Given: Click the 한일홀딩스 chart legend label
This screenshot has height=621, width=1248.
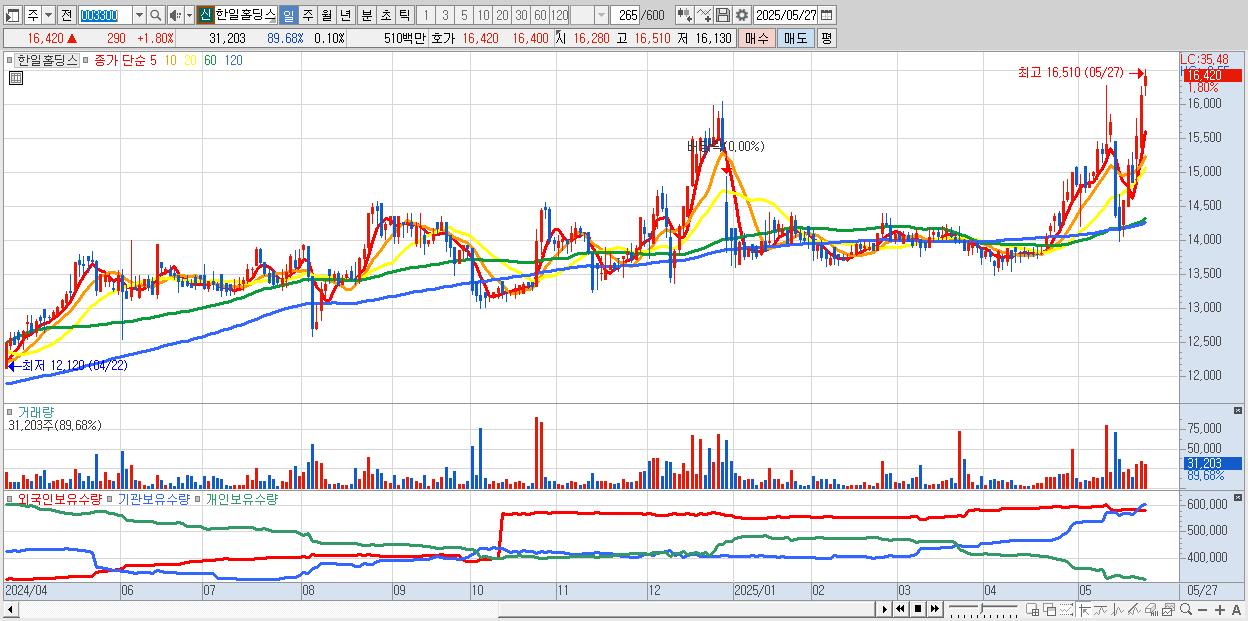Looking at the screenshot, I should (x=48, y=60).
